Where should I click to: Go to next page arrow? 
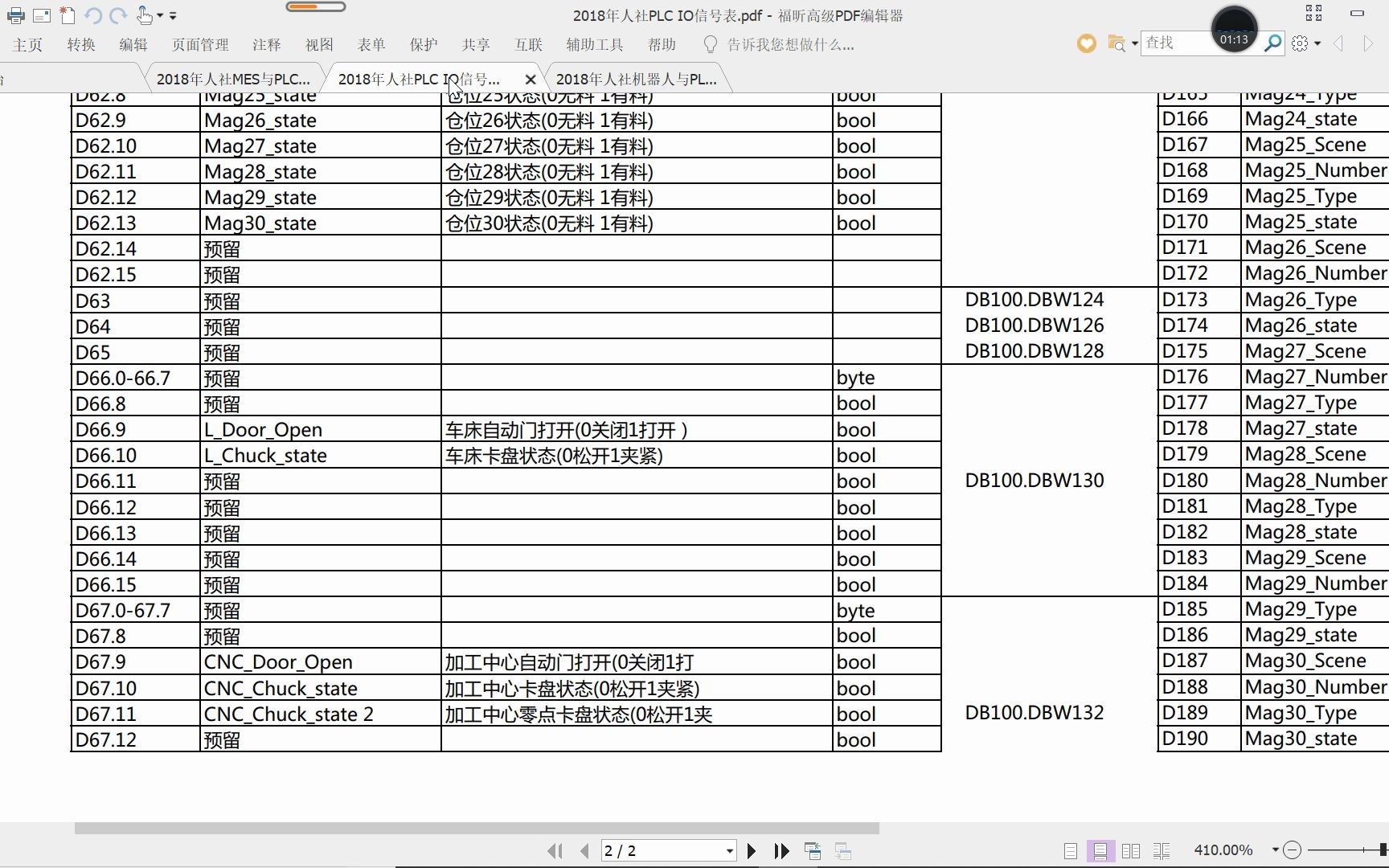(x=751, y=850)
